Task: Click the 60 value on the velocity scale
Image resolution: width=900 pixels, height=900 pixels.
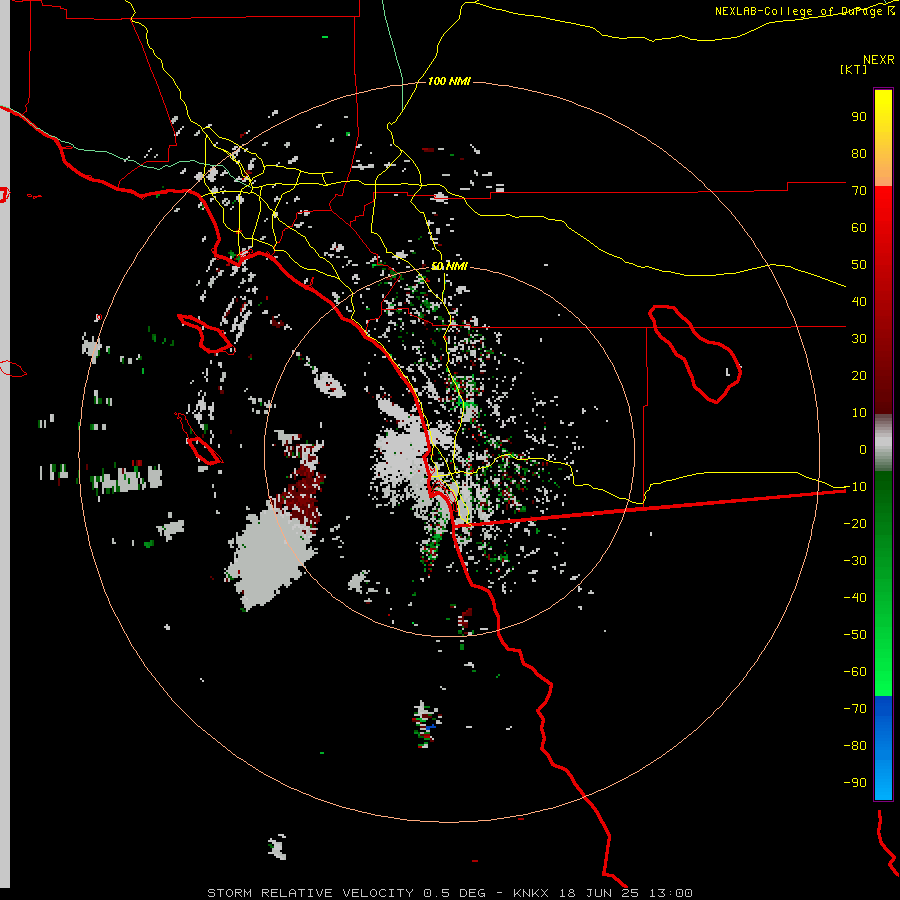Action: 859,227
